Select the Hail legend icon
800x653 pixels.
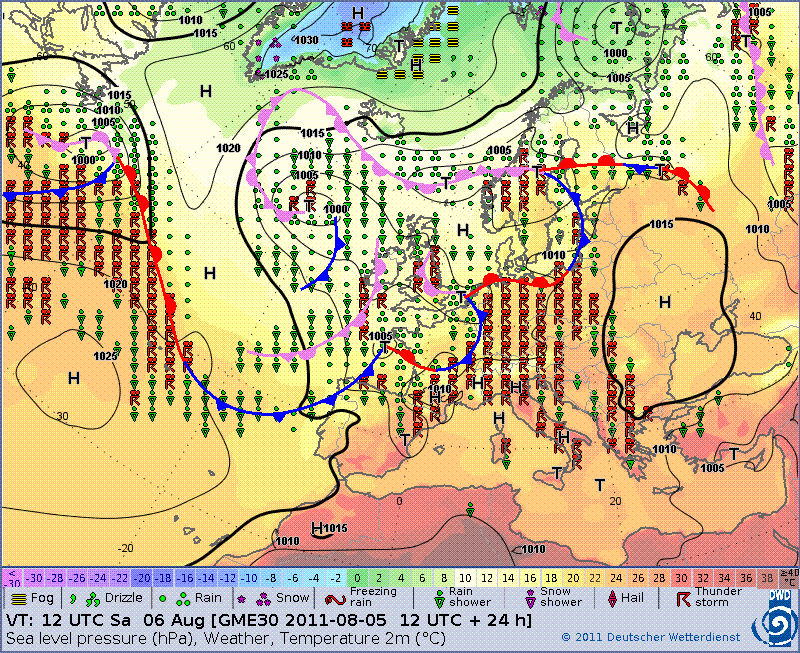pos(612,598)
